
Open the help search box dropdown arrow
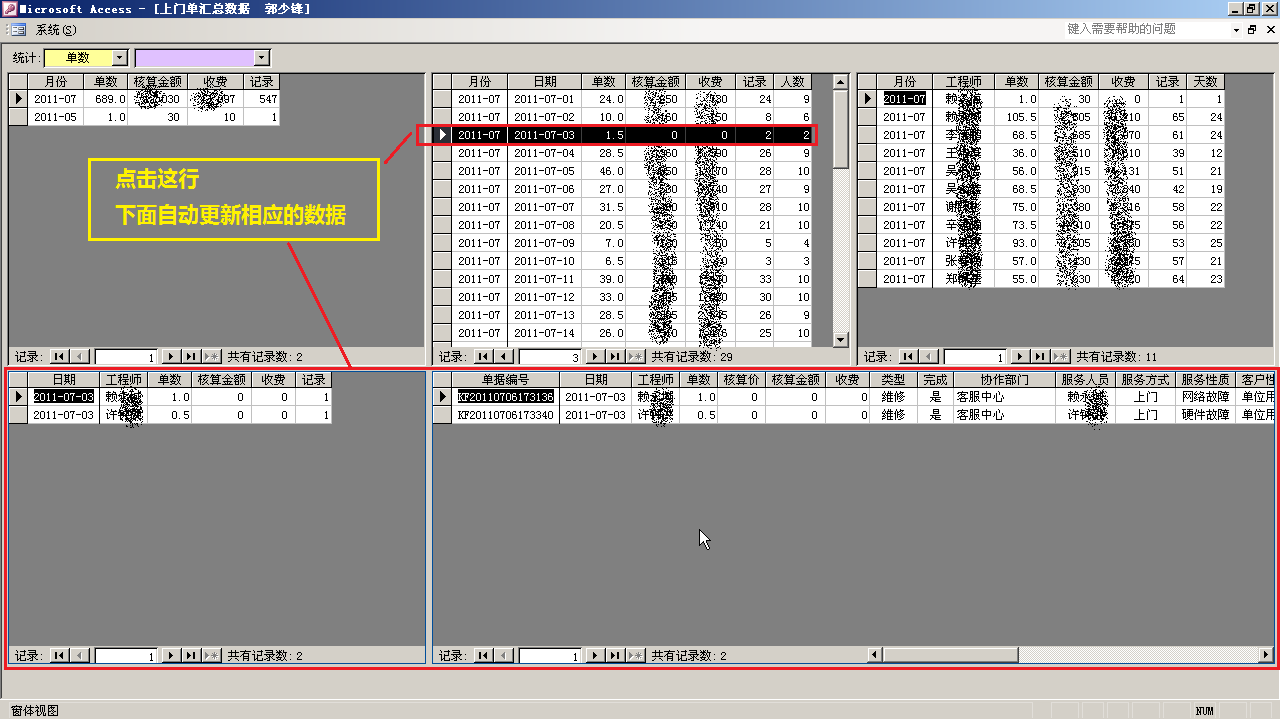1236,30
